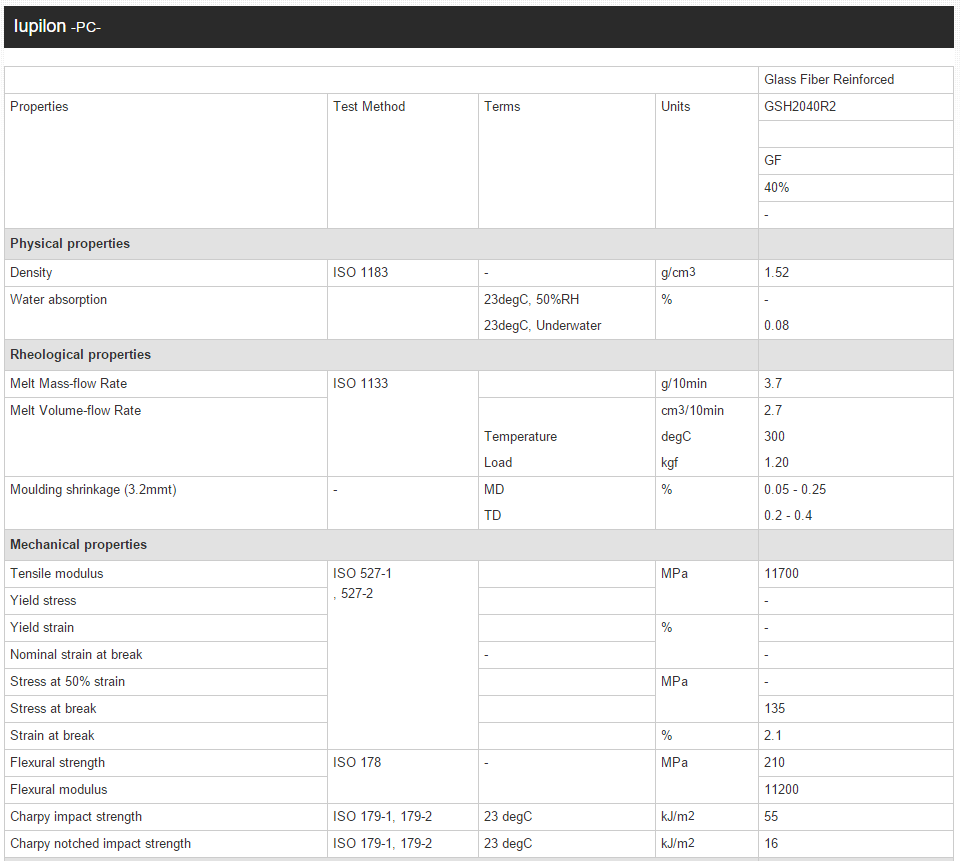
Task: Click the Physical properties section heading
Action: pos(70,244)
